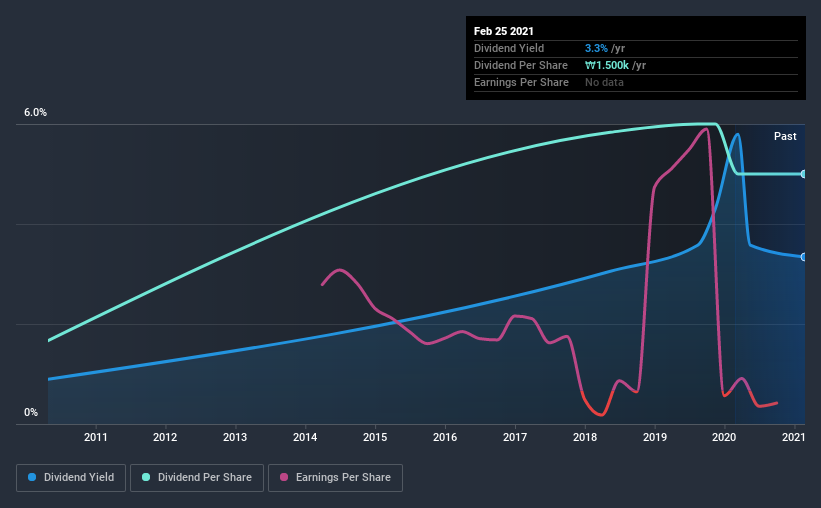Click the 0% y-axis label
821x508 pixels.
31,413
